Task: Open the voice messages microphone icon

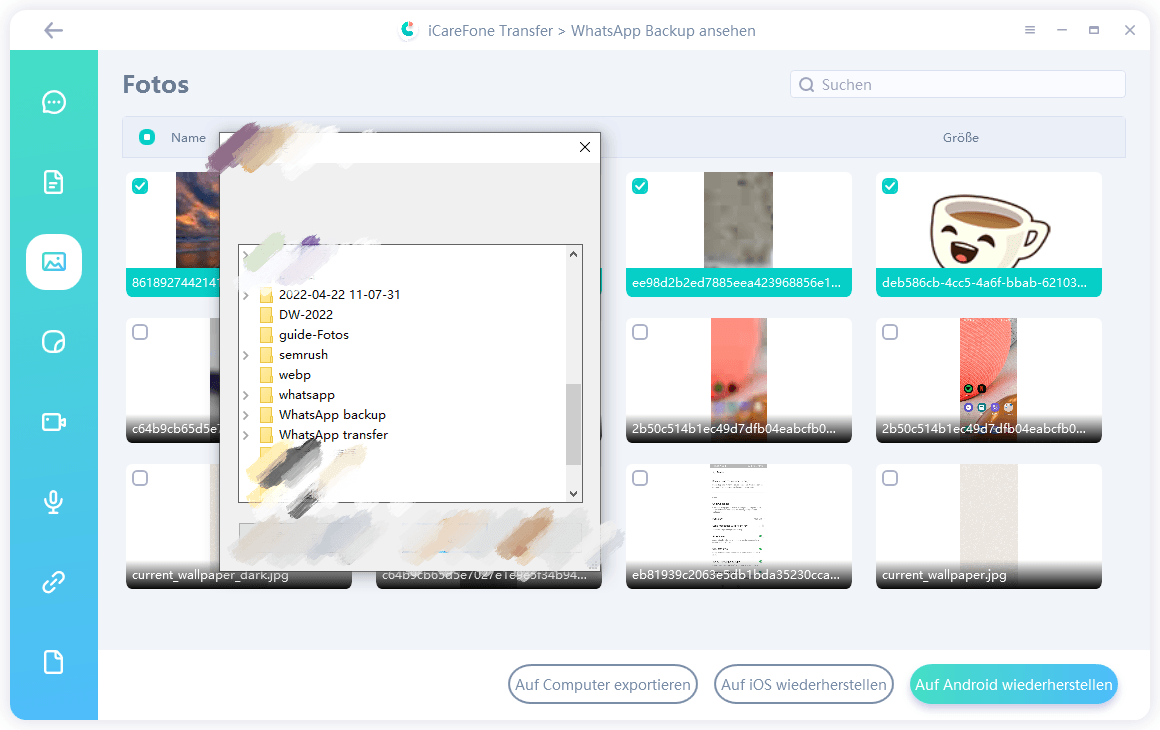Action: [53, 502]
